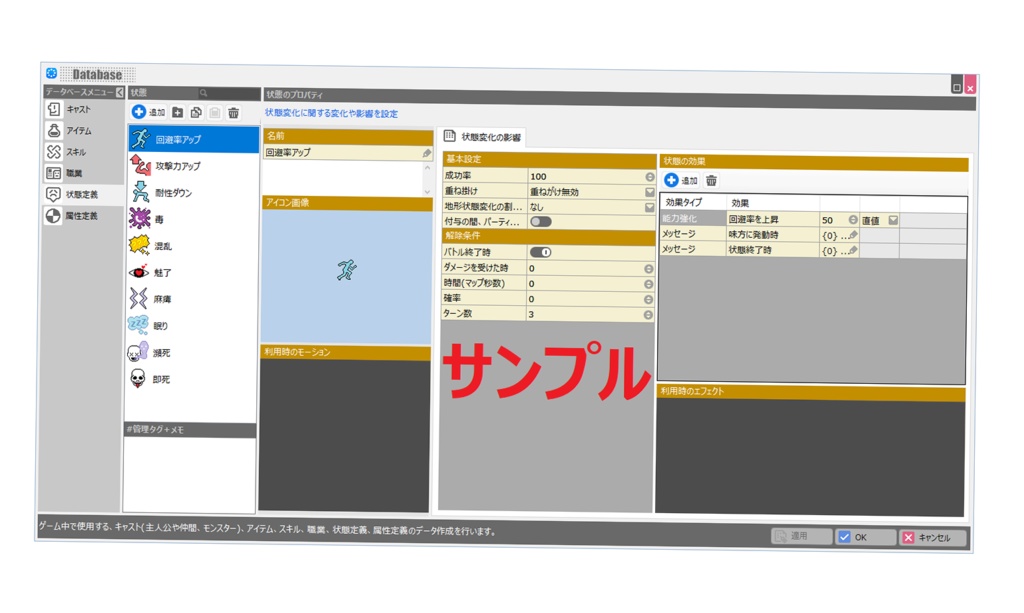Click the up arrow under the name field
This screenshot has width=1024, height=613.
[x=428, y=168]
